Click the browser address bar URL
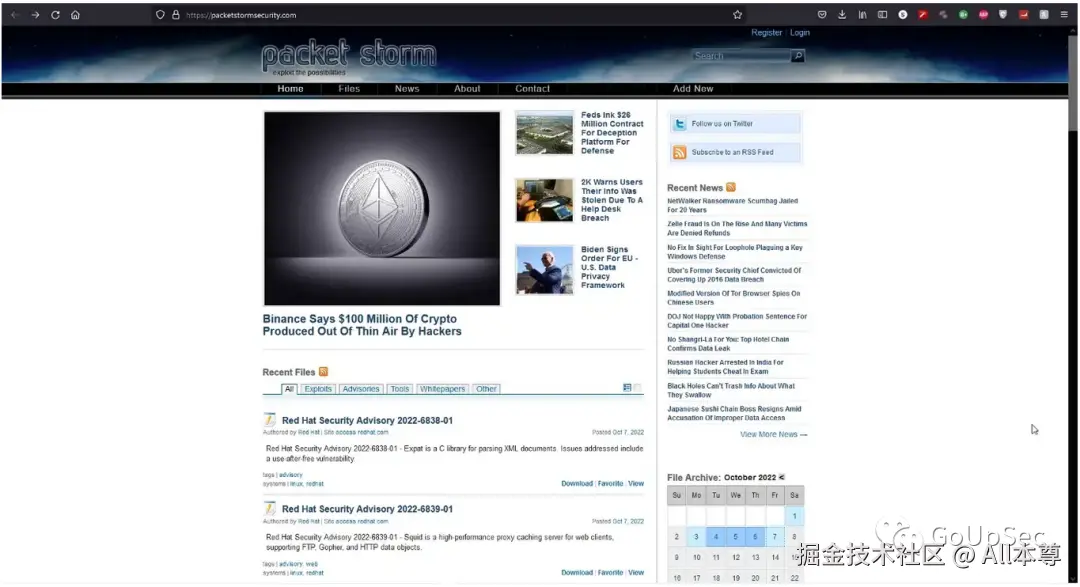The width and height of the screenshot is (1080, 587). point(241,14)
